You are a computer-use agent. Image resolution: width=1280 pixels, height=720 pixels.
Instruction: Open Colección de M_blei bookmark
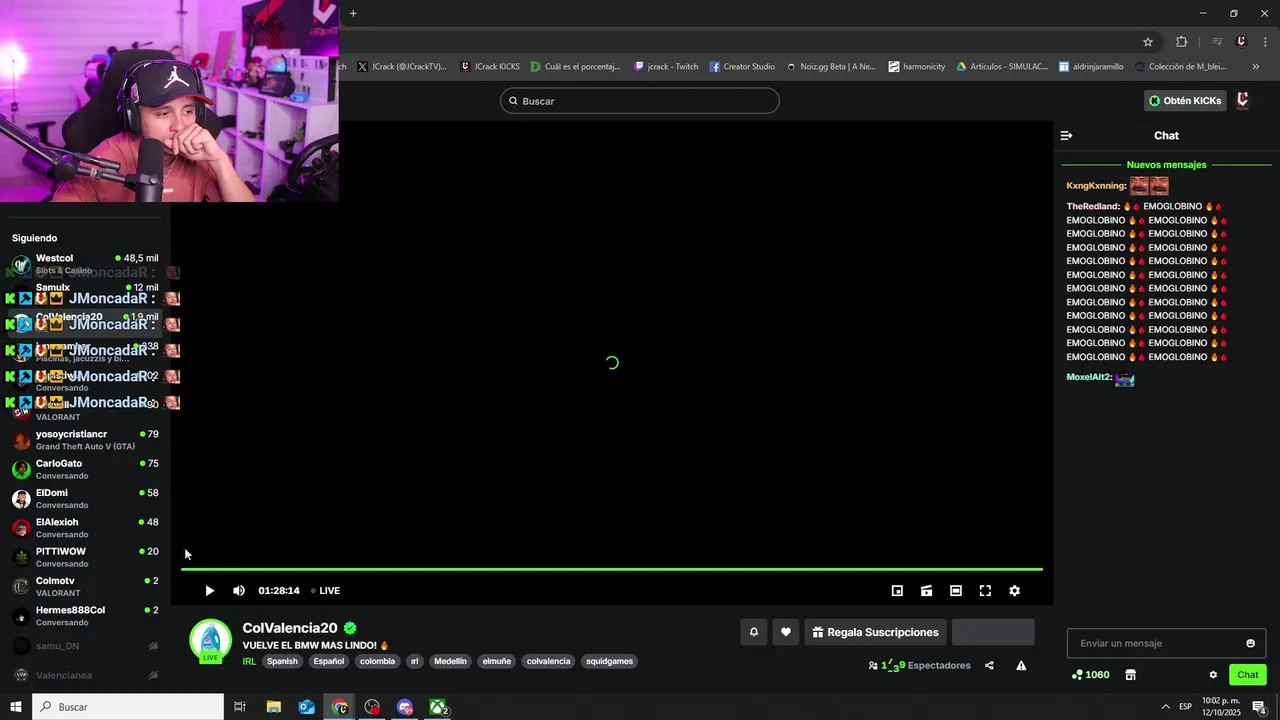pyautogui.click(x=1180, y=67)
